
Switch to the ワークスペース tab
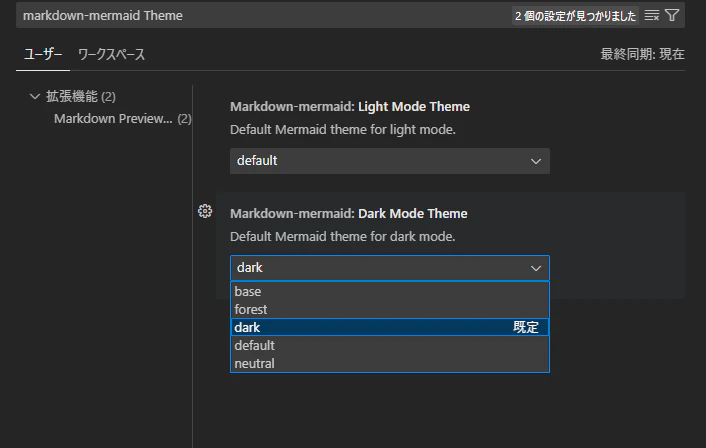pyautogui.click(x=111, y=54)
